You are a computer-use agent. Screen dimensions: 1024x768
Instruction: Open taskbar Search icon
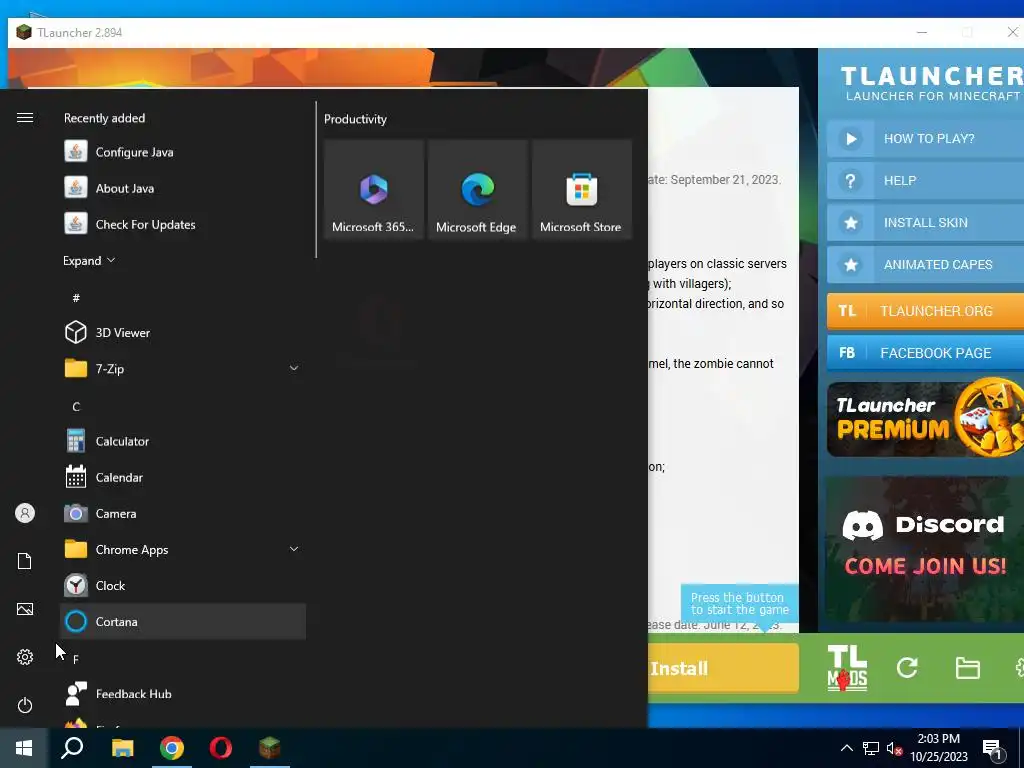(x=72, y=748)
